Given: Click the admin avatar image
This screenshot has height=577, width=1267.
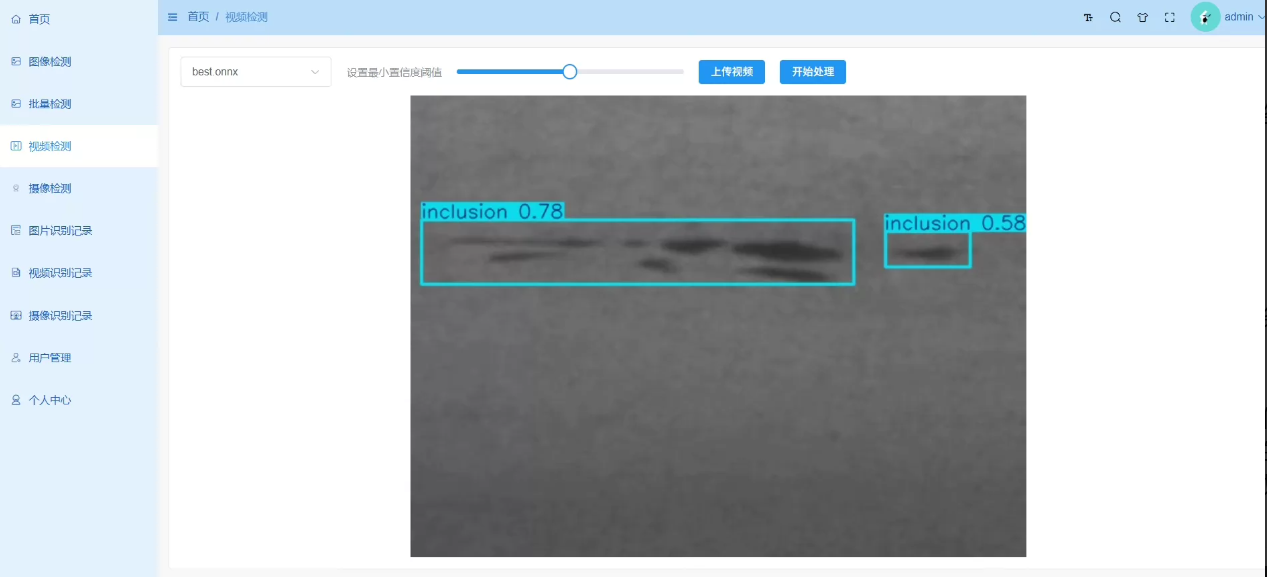Looking at the screenshot, I should pos(1205,17).
